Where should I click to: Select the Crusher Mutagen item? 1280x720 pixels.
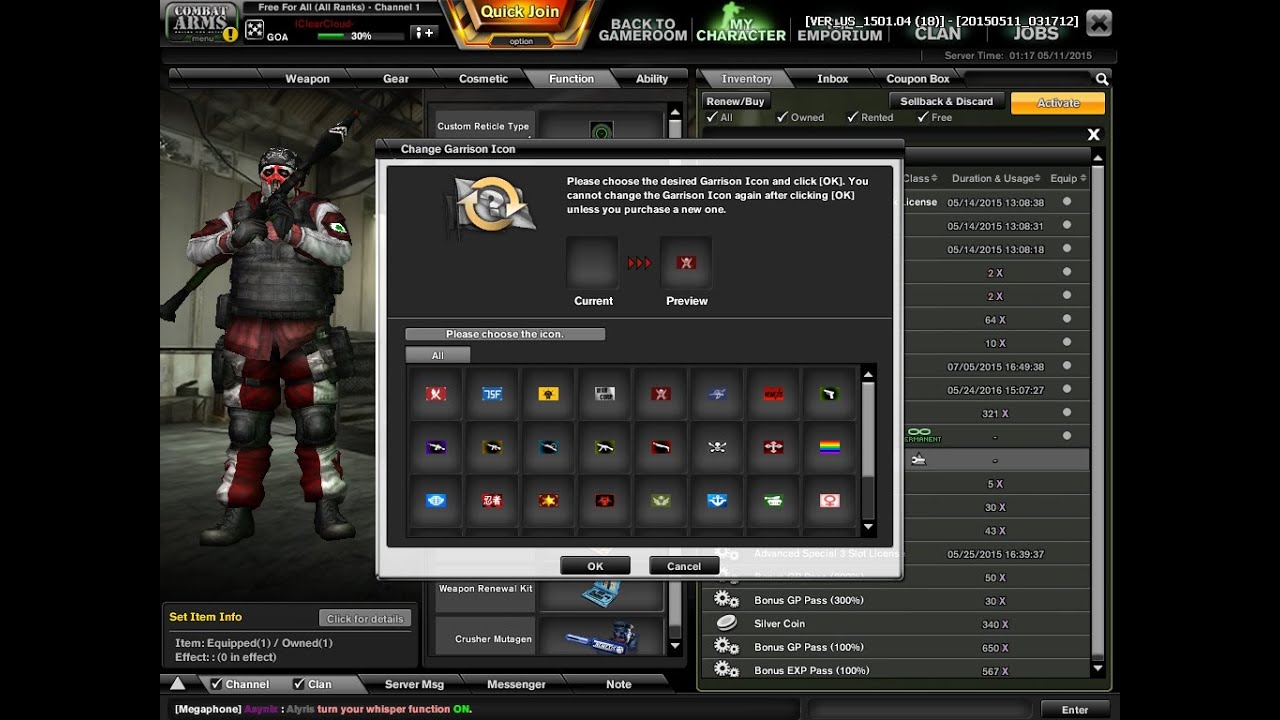(x=601, y=637)
